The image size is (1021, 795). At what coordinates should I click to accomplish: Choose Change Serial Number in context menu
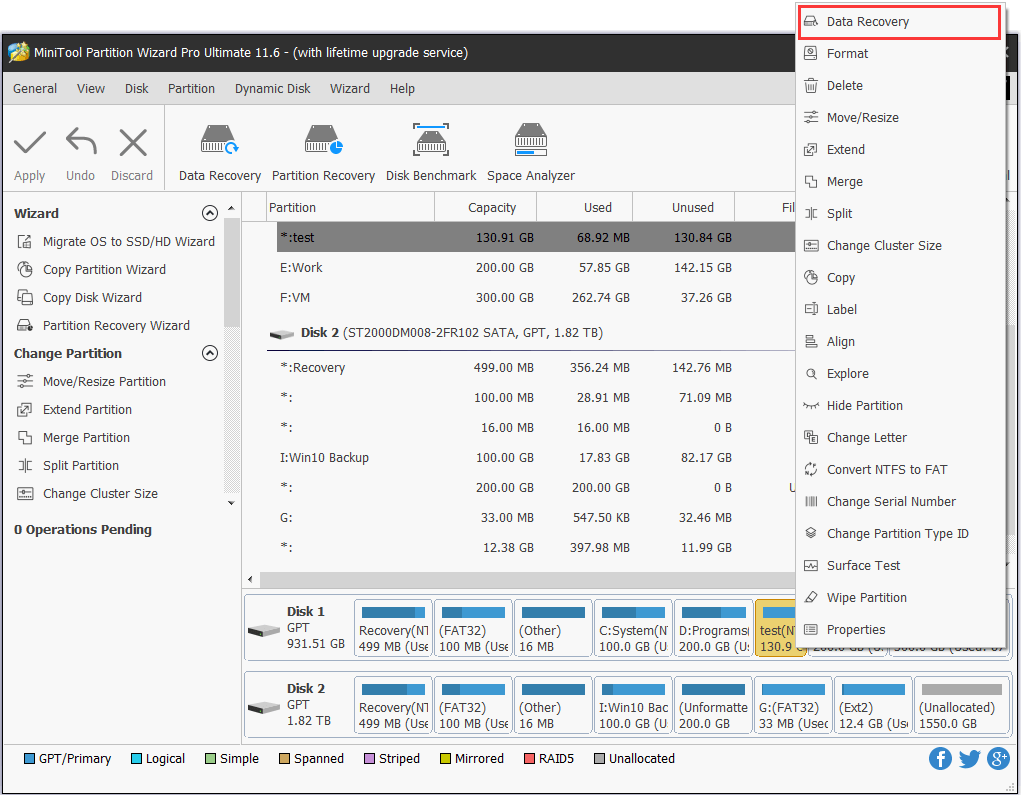click(x=899, y=501)
